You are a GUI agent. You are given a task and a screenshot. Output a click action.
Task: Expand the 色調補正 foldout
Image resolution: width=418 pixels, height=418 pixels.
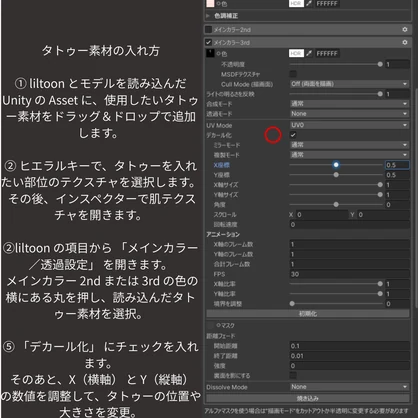(208, 16)
